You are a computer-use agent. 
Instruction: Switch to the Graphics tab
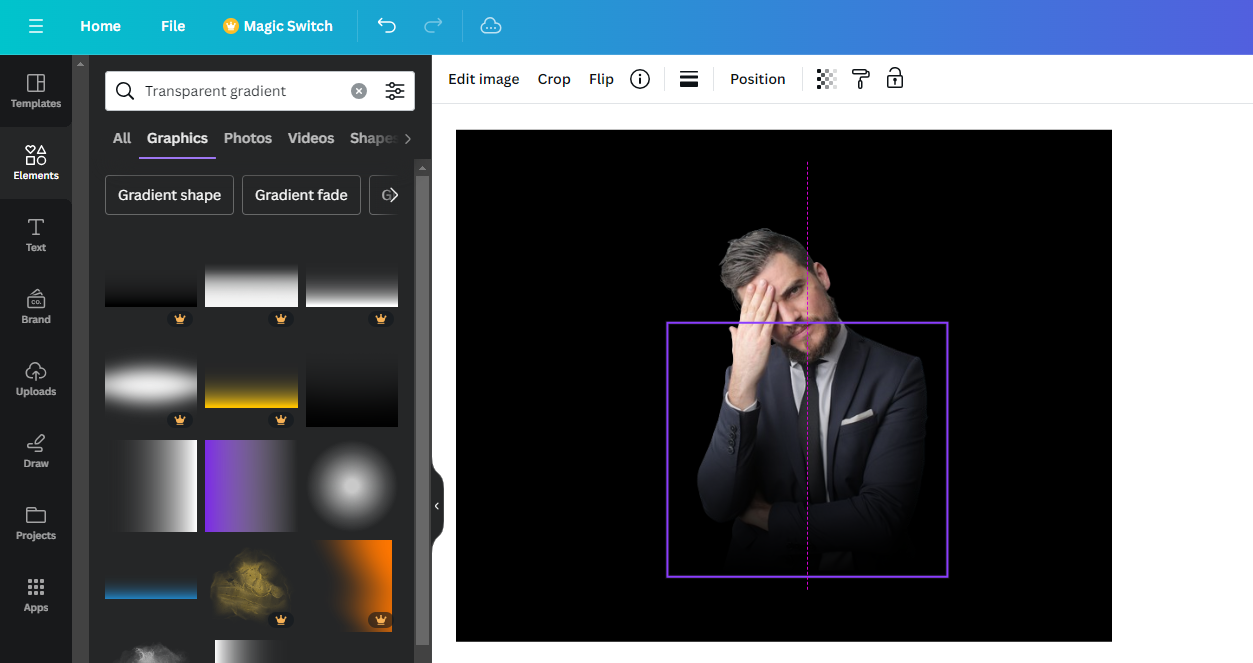[177, 138]
